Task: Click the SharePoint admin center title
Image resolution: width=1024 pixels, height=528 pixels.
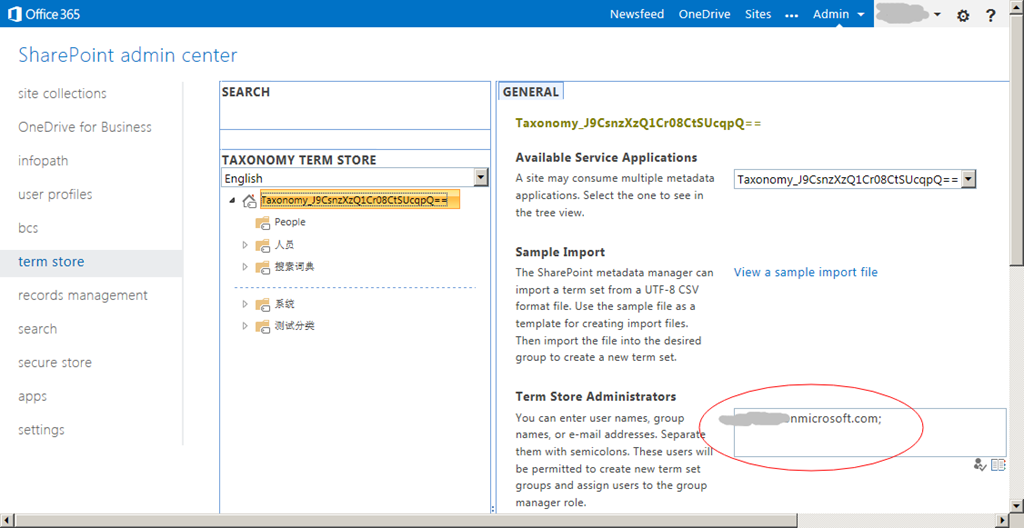Action: pyautogui.click(x=128, y=56)
